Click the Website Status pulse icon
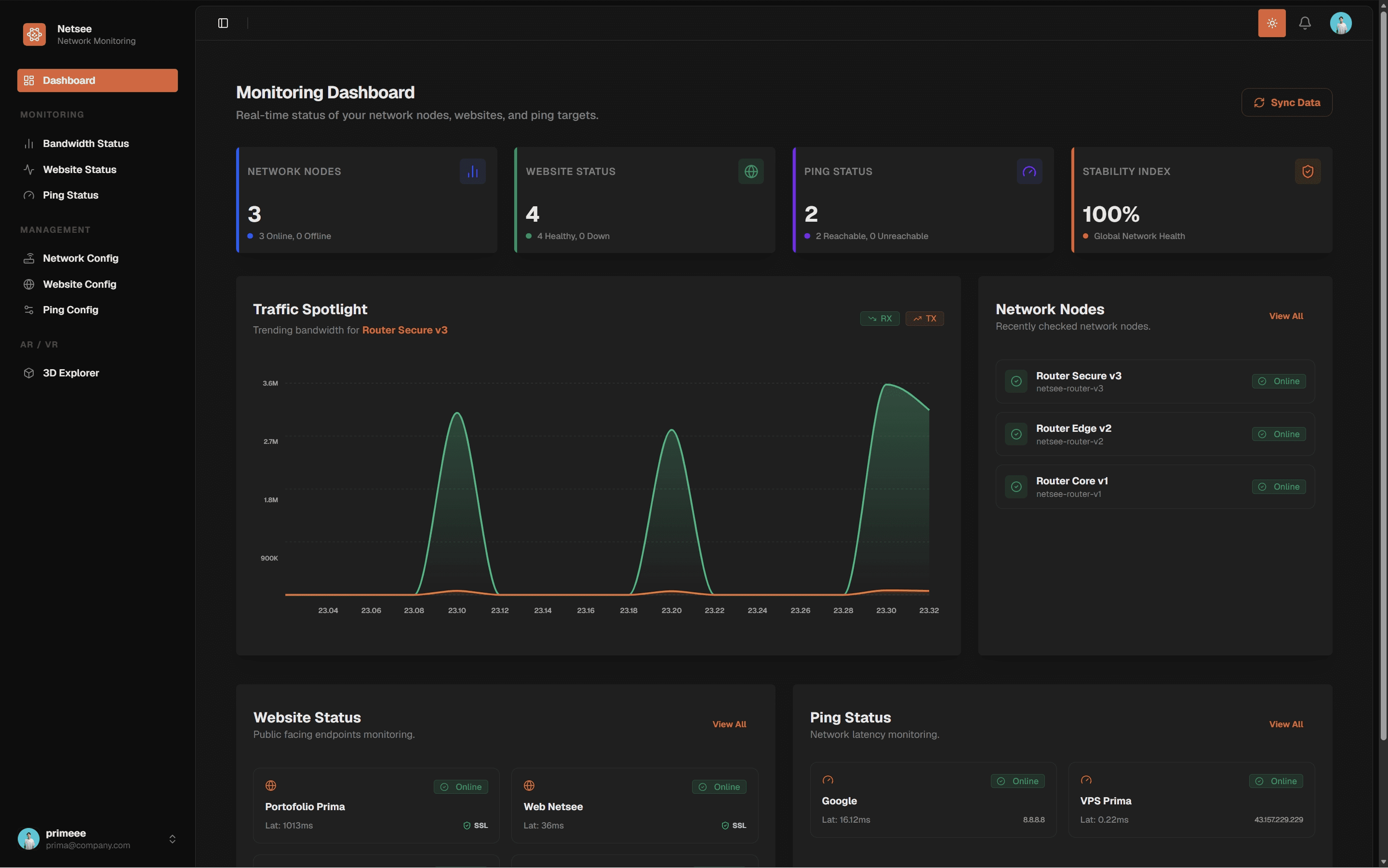The height and width of the screenshot is (868, 1388). [29, 169]
